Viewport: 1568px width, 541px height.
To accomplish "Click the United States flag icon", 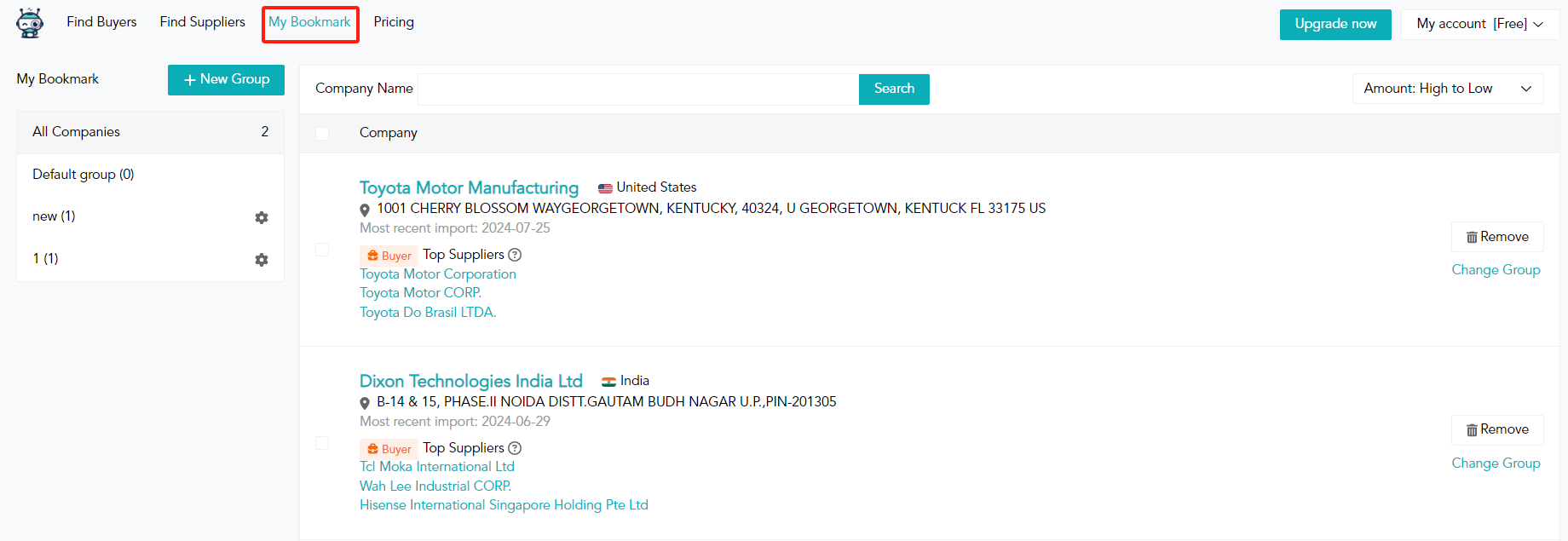I will (x=605, y=188).
